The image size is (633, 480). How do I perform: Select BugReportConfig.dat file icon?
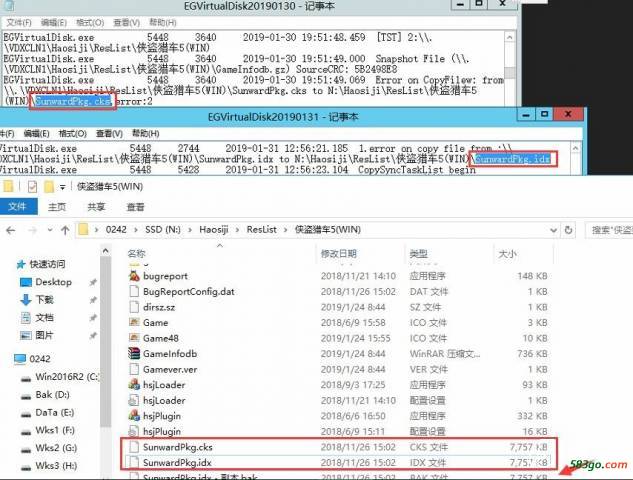(x=134, y=291)
